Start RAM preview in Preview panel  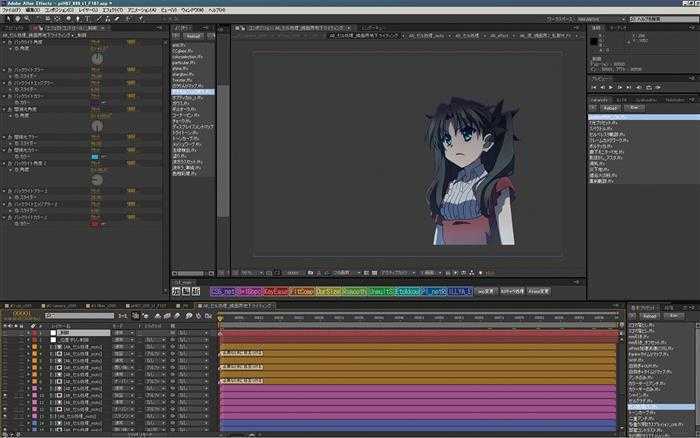tap(658, 88)
